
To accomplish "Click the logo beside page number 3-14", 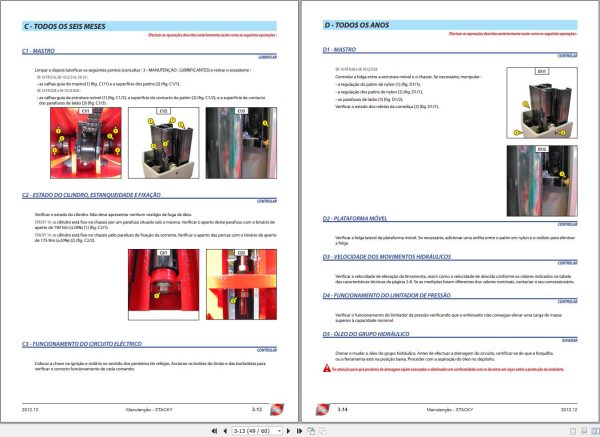I will pos(323,409).
